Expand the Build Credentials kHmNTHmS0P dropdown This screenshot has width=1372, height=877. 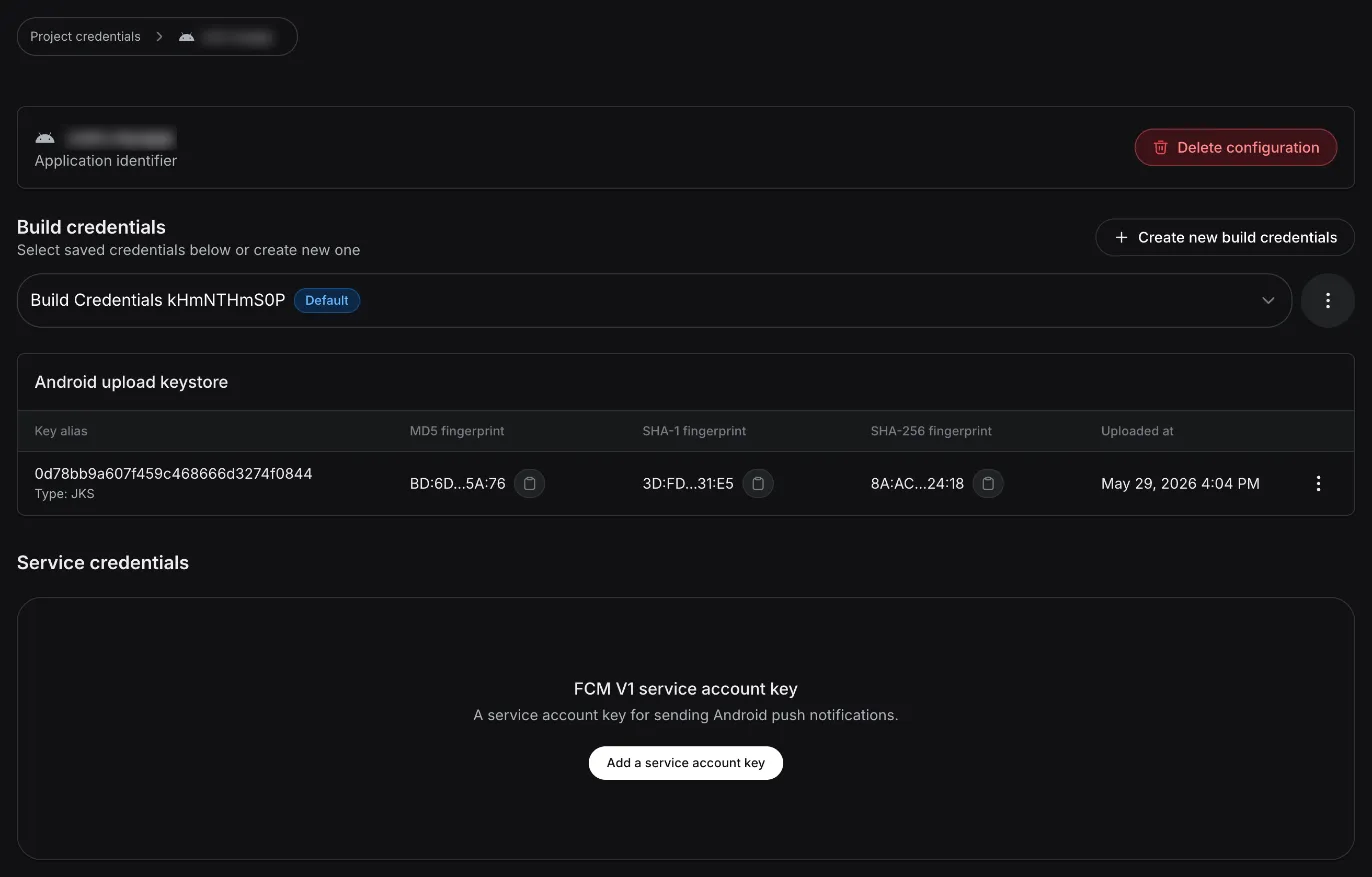pyautogui.click(x=655, y=300)
